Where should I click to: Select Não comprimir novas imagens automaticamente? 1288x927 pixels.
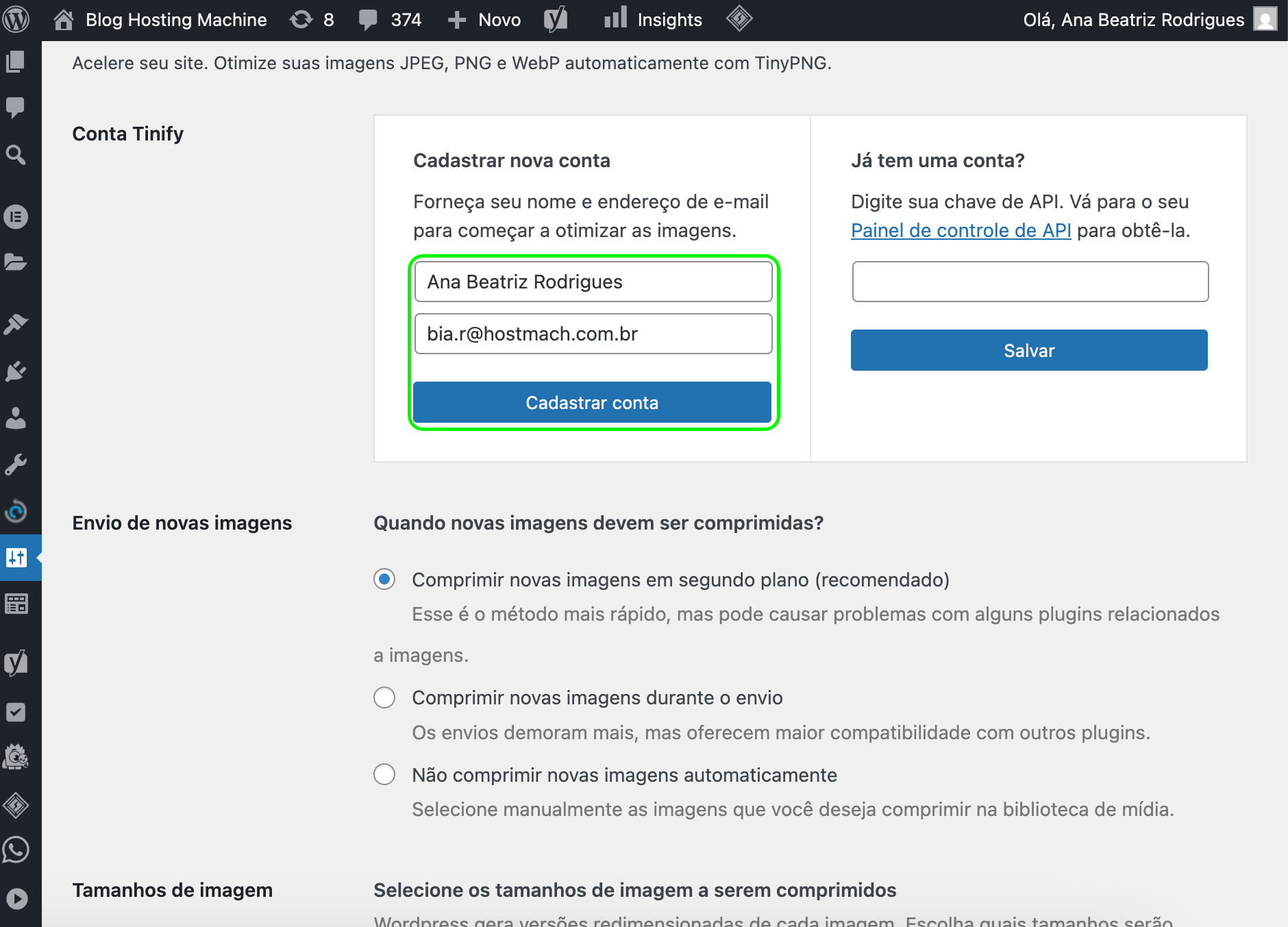tap(384, 775)
